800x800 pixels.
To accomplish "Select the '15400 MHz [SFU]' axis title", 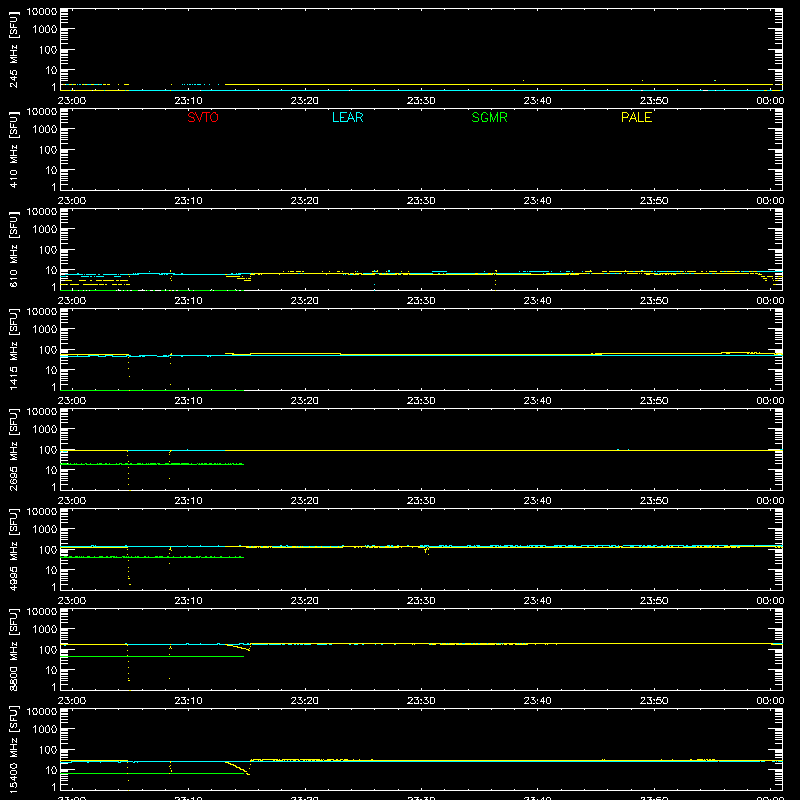I will coord(13,749).
